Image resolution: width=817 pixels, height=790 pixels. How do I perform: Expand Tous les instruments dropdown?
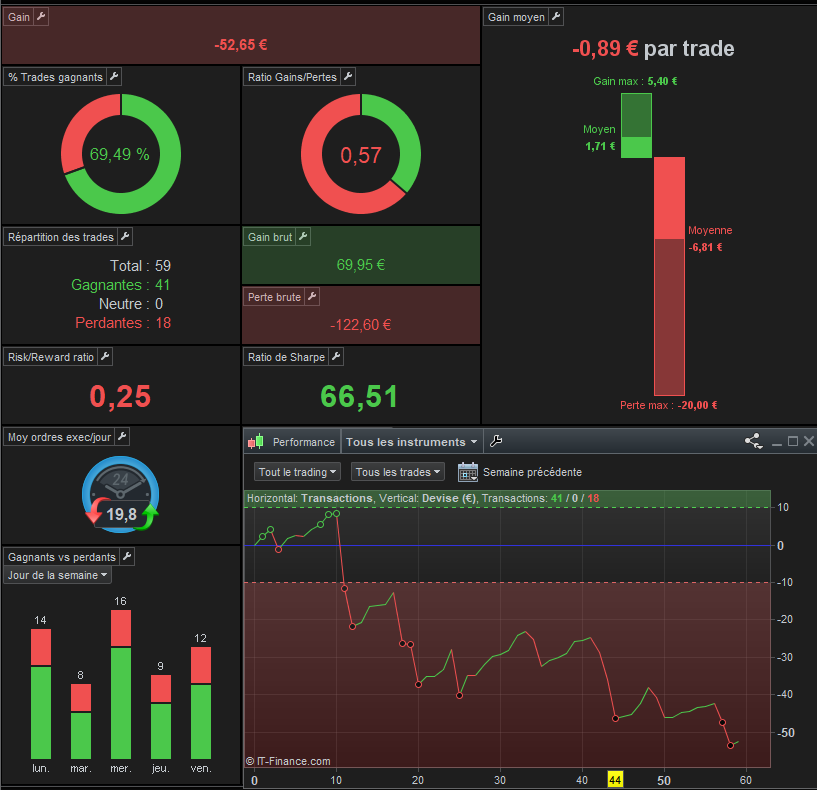click(412, 442)
